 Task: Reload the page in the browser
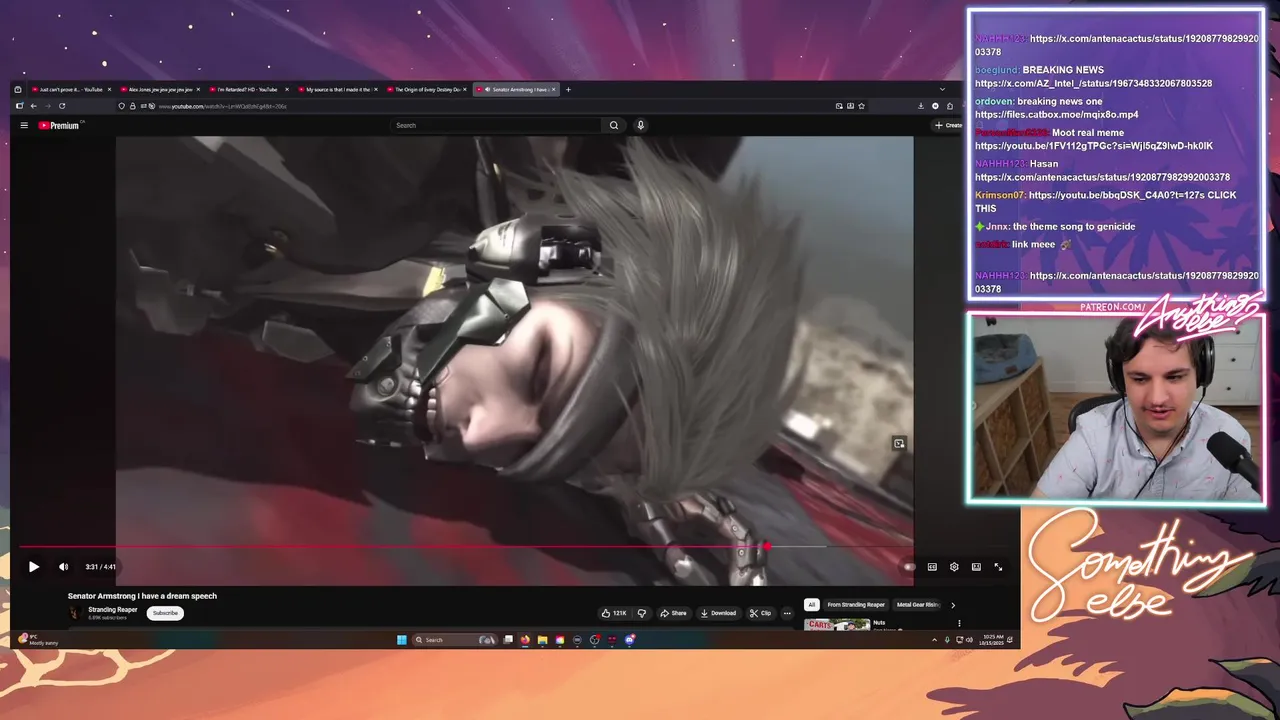[61, 106]
